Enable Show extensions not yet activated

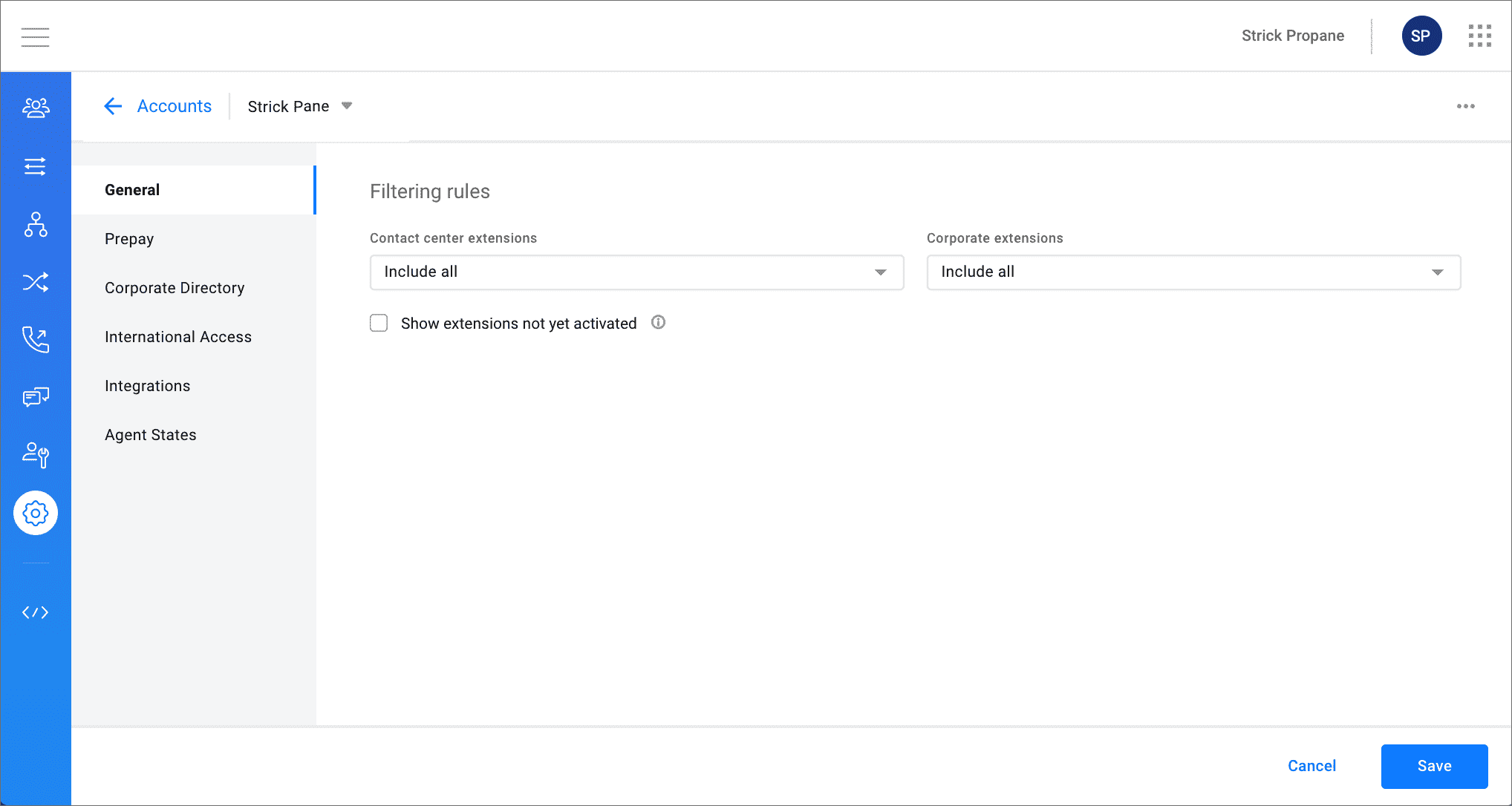pos(379,323)
